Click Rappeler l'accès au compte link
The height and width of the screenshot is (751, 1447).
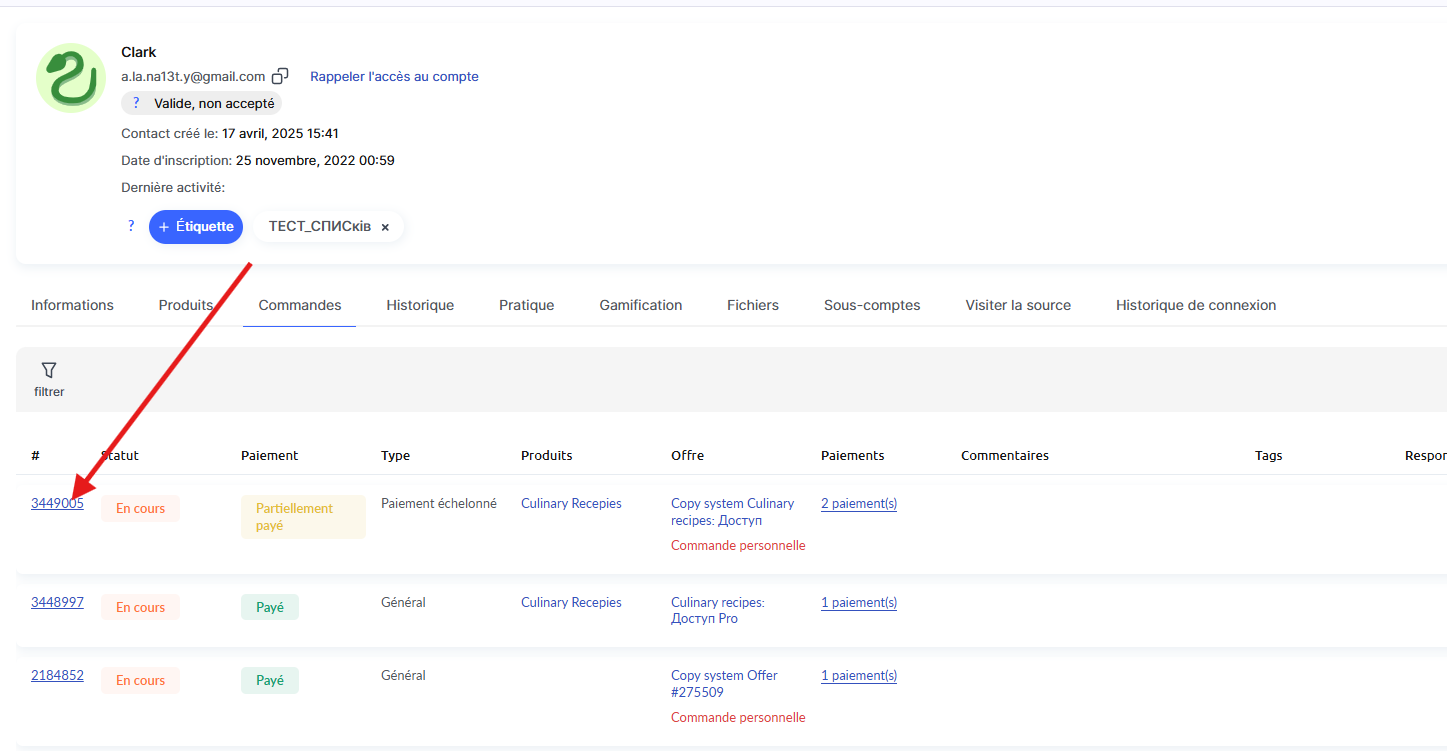pos(394,77)
